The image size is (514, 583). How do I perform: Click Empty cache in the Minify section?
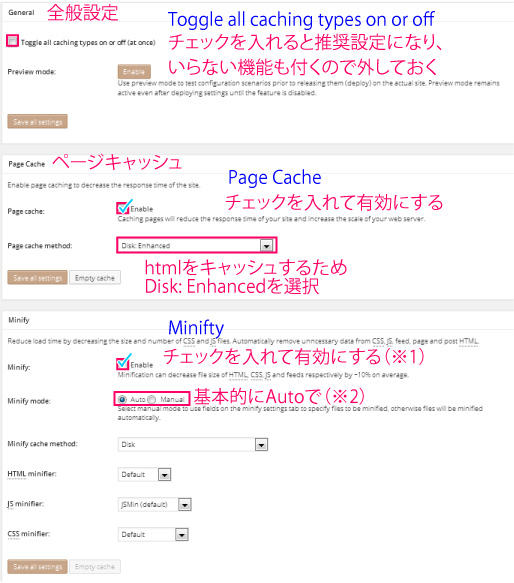(x=95, y=566)
